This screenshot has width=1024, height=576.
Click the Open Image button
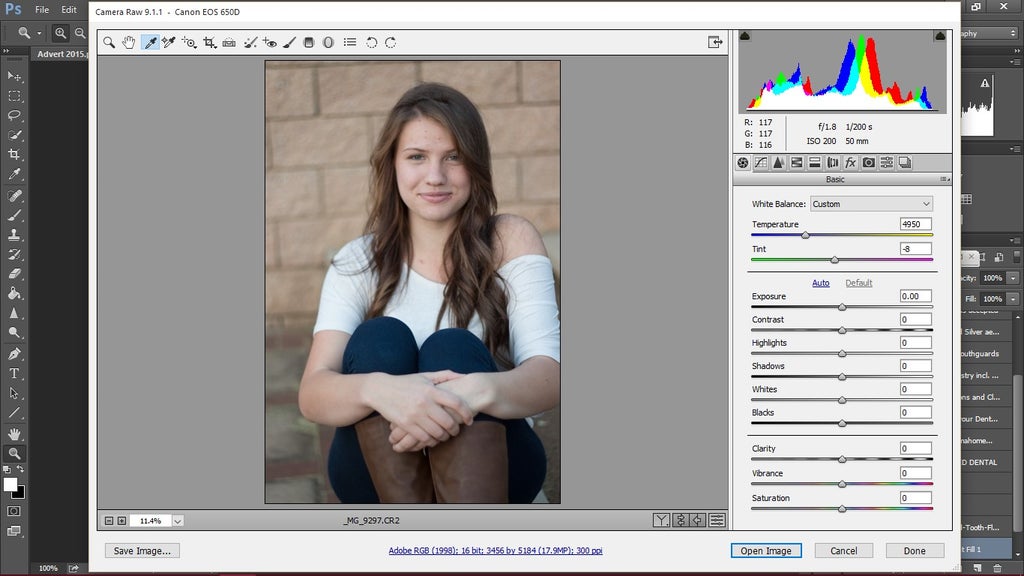tap(765, 551)
